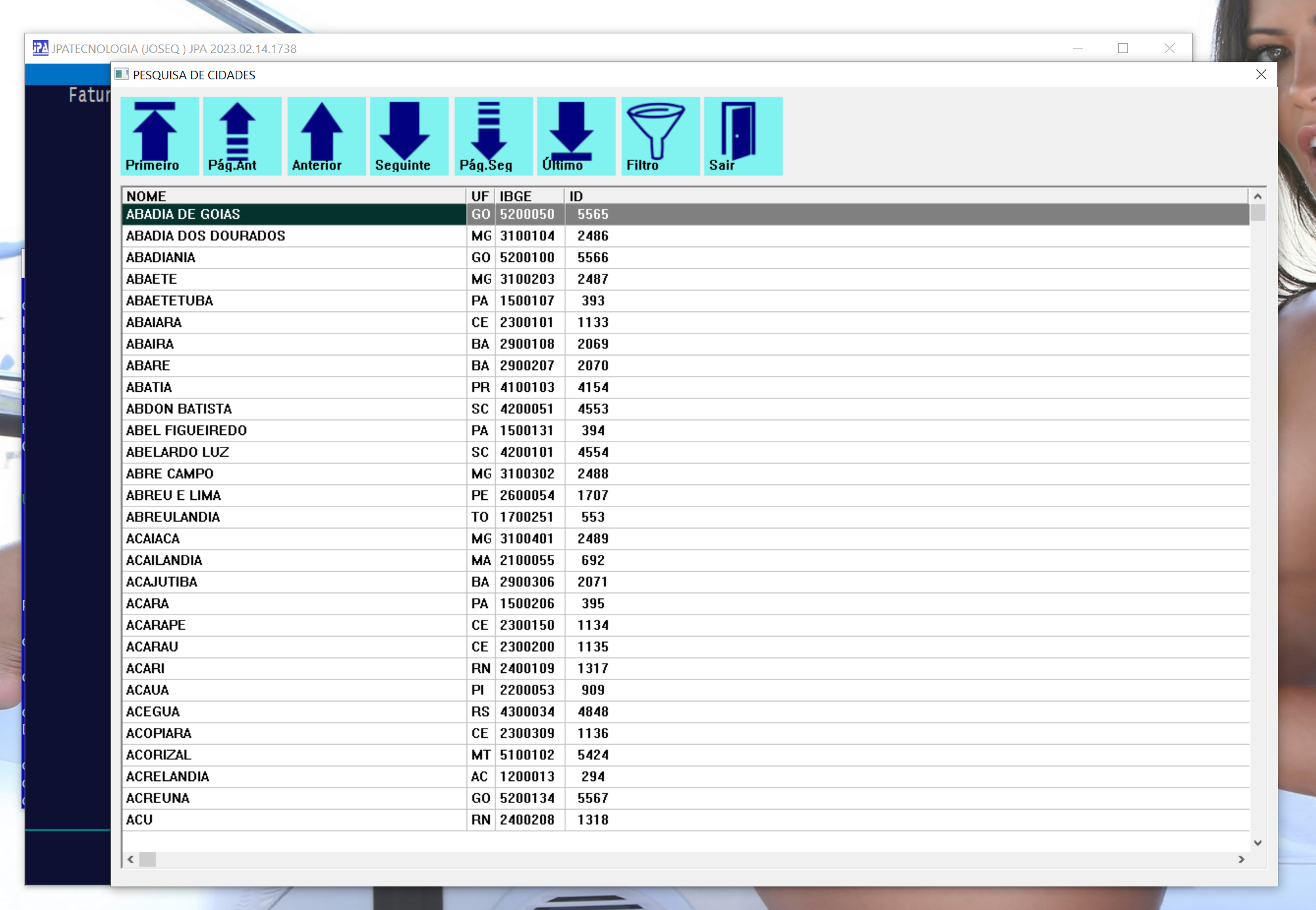Click the vertical scrollbar up arrow
Viewport: 1316px width, 910px height.
coord(1257,197)
